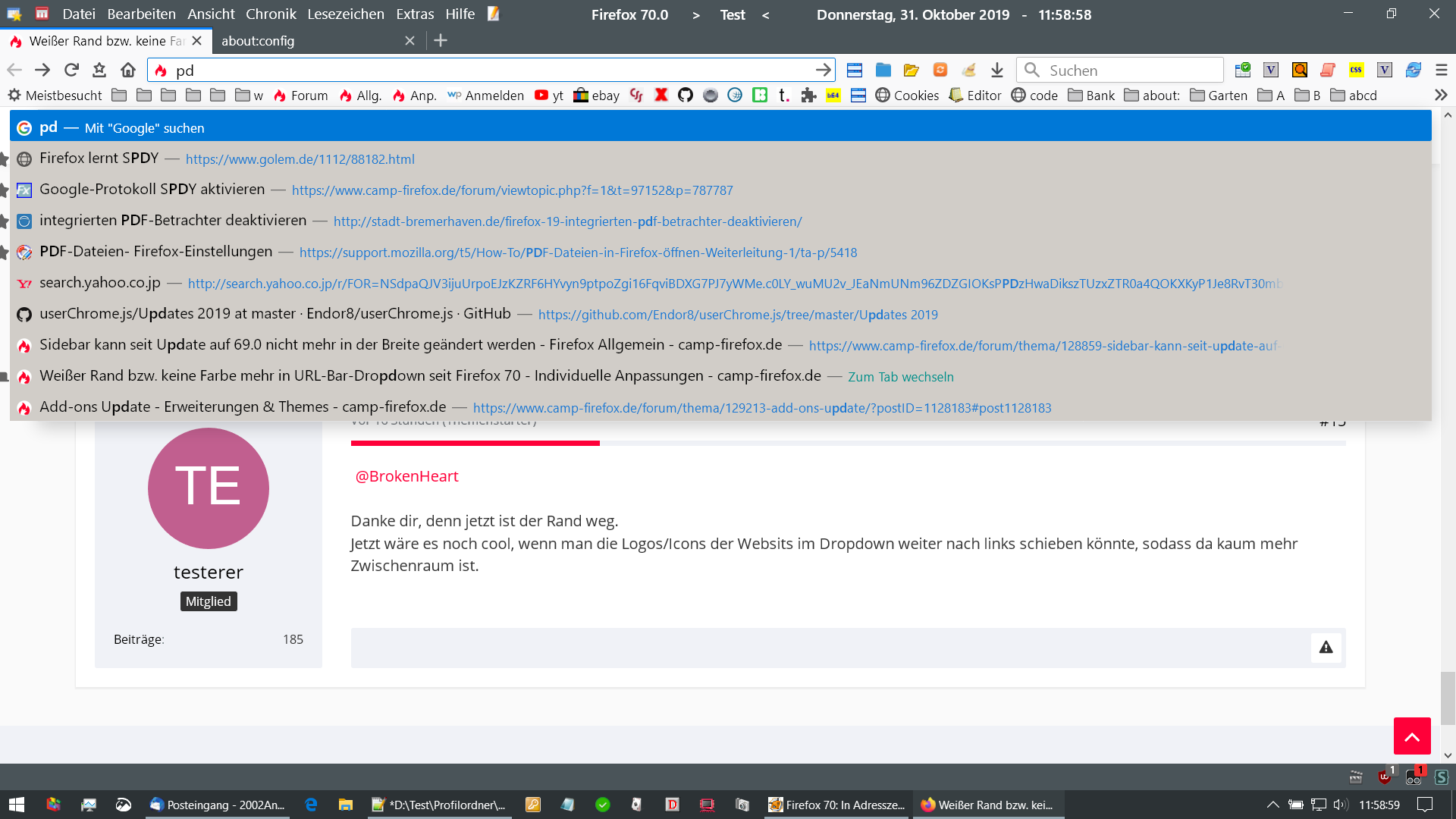Open the YouTube 'yt' bookmark

pos(549,95)
